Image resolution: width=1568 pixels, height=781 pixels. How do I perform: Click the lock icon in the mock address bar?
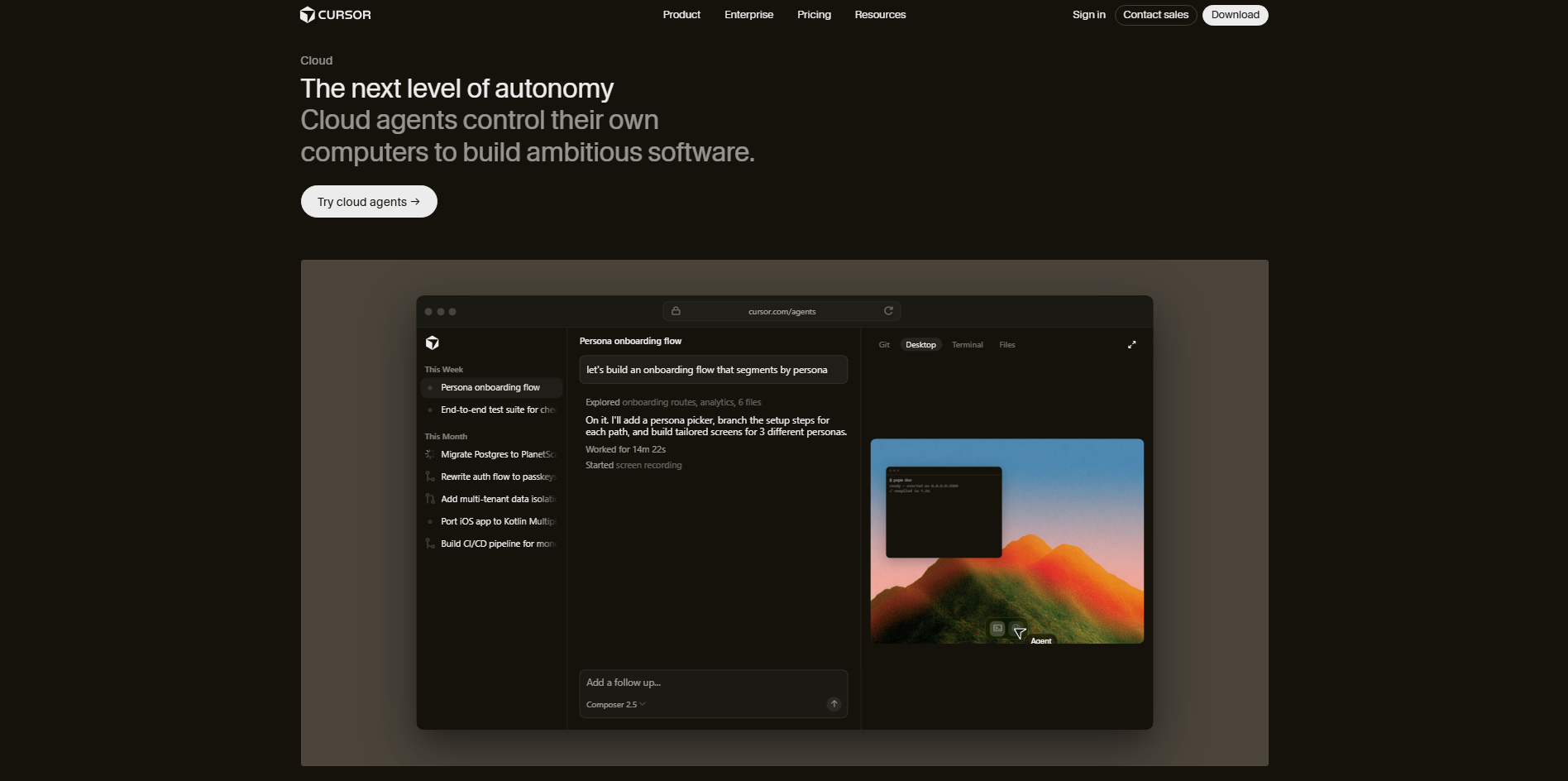(x=676, y=311)
